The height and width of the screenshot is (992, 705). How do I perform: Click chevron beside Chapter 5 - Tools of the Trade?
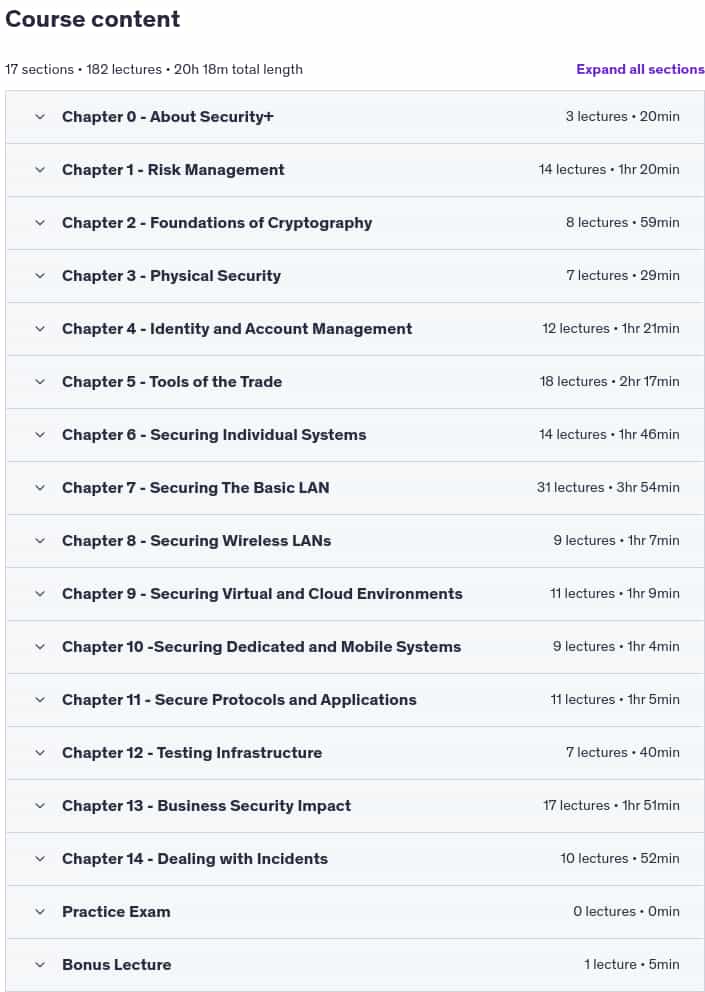click(x=40, y=382)
